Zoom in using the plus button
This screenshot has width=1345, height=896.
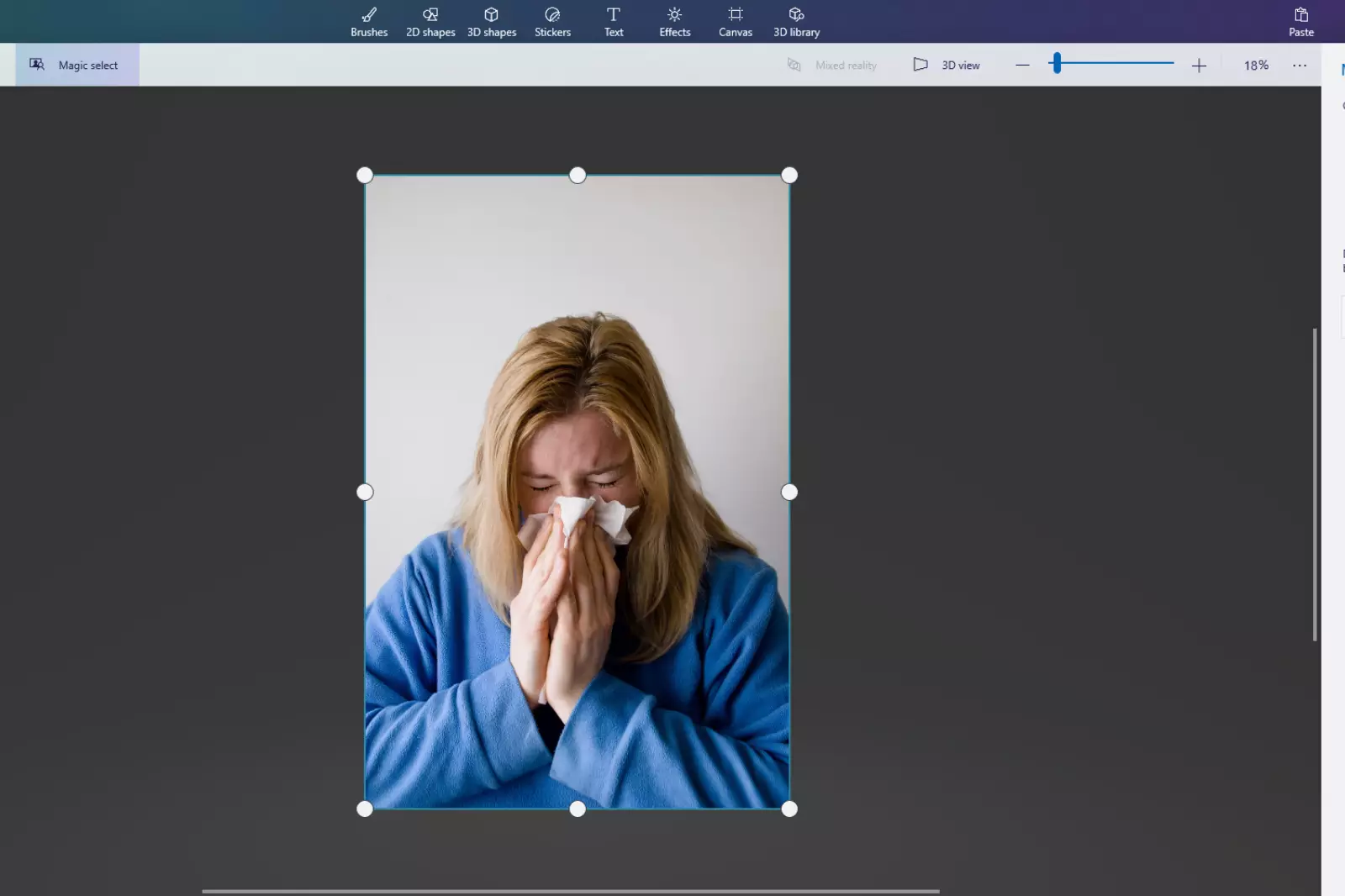point(1199,65)
